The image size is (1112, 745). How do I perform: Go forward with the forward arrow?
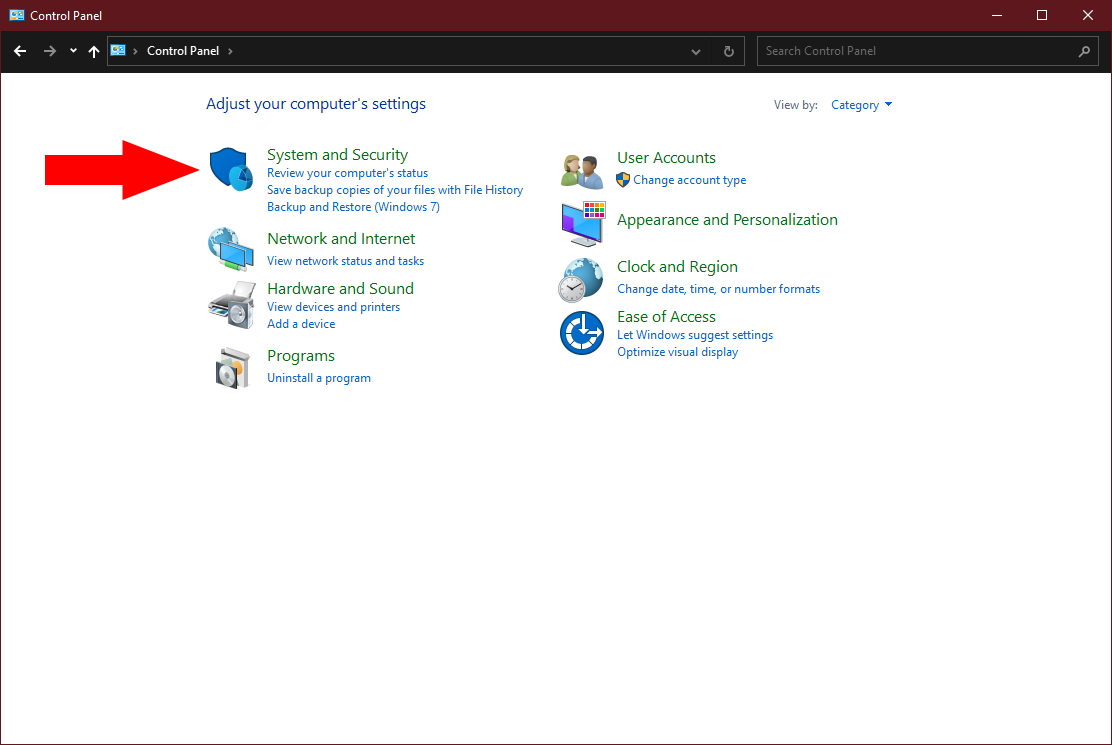click(x=49, y=51)
